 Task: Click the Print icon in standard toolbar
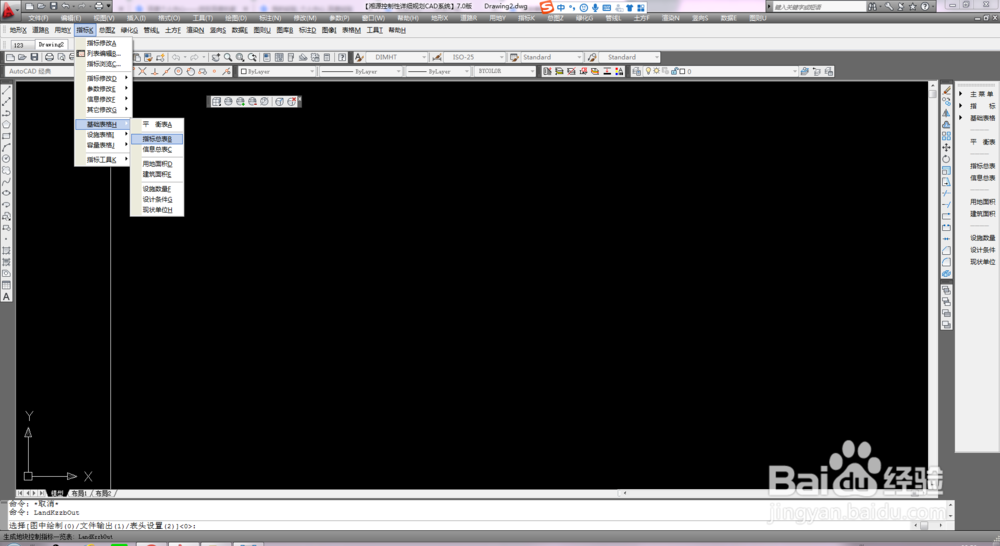[x=49, y=57]
